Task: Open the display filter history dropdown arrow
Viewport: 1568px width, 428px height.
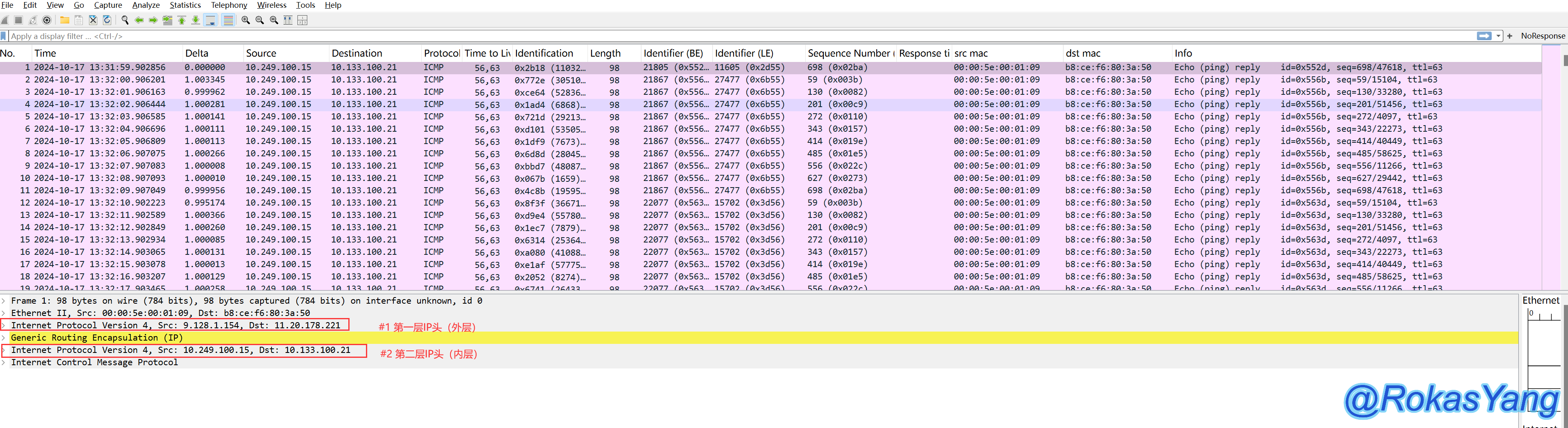Action: click(1498, 36)
